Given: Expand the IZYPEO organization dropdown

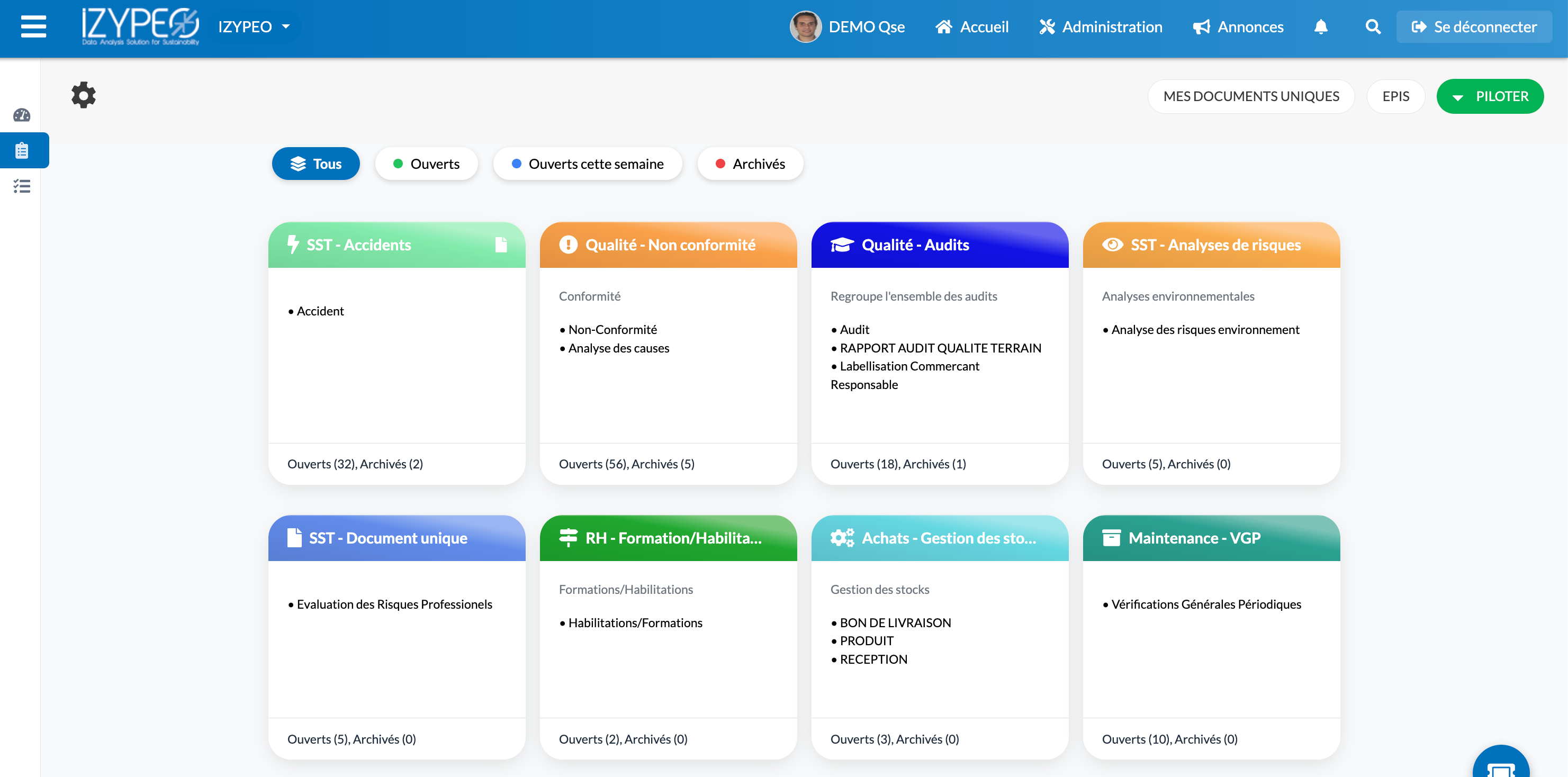Looking at the screenshot, I should 254,27.
